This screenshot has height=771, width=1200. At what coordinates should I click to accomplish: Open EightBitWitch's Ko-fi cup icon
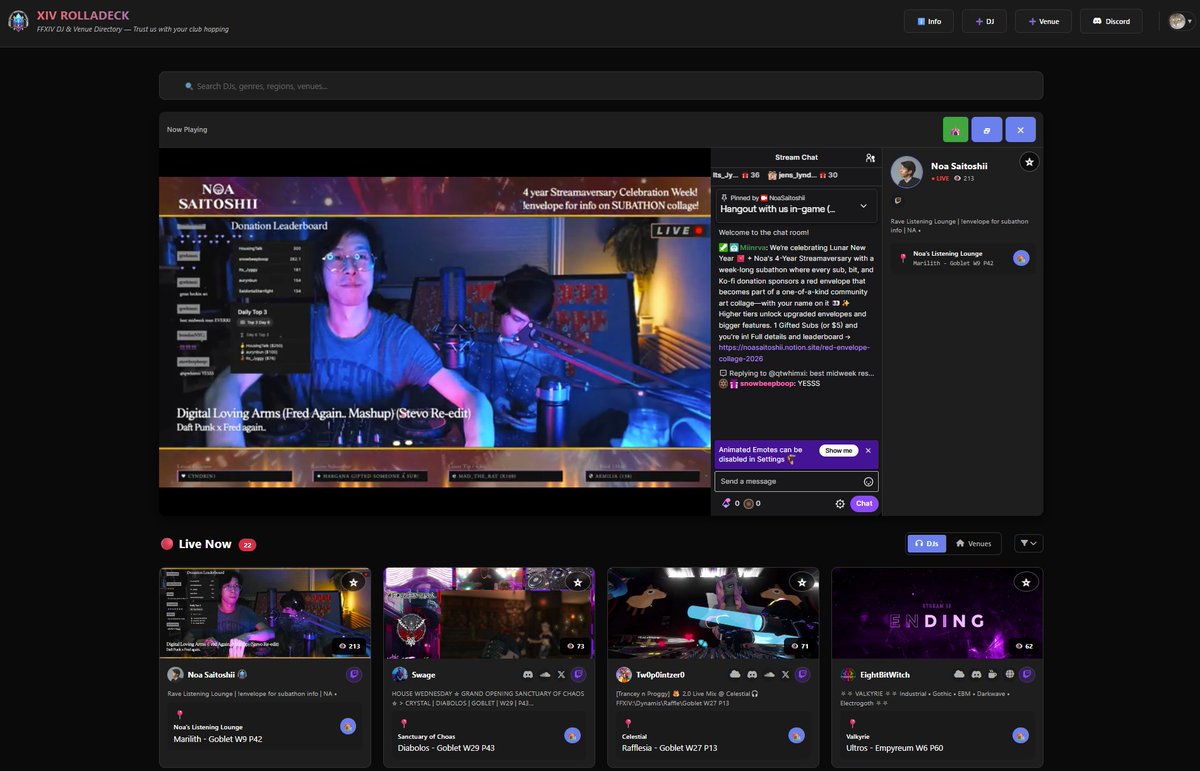point(993,675)
